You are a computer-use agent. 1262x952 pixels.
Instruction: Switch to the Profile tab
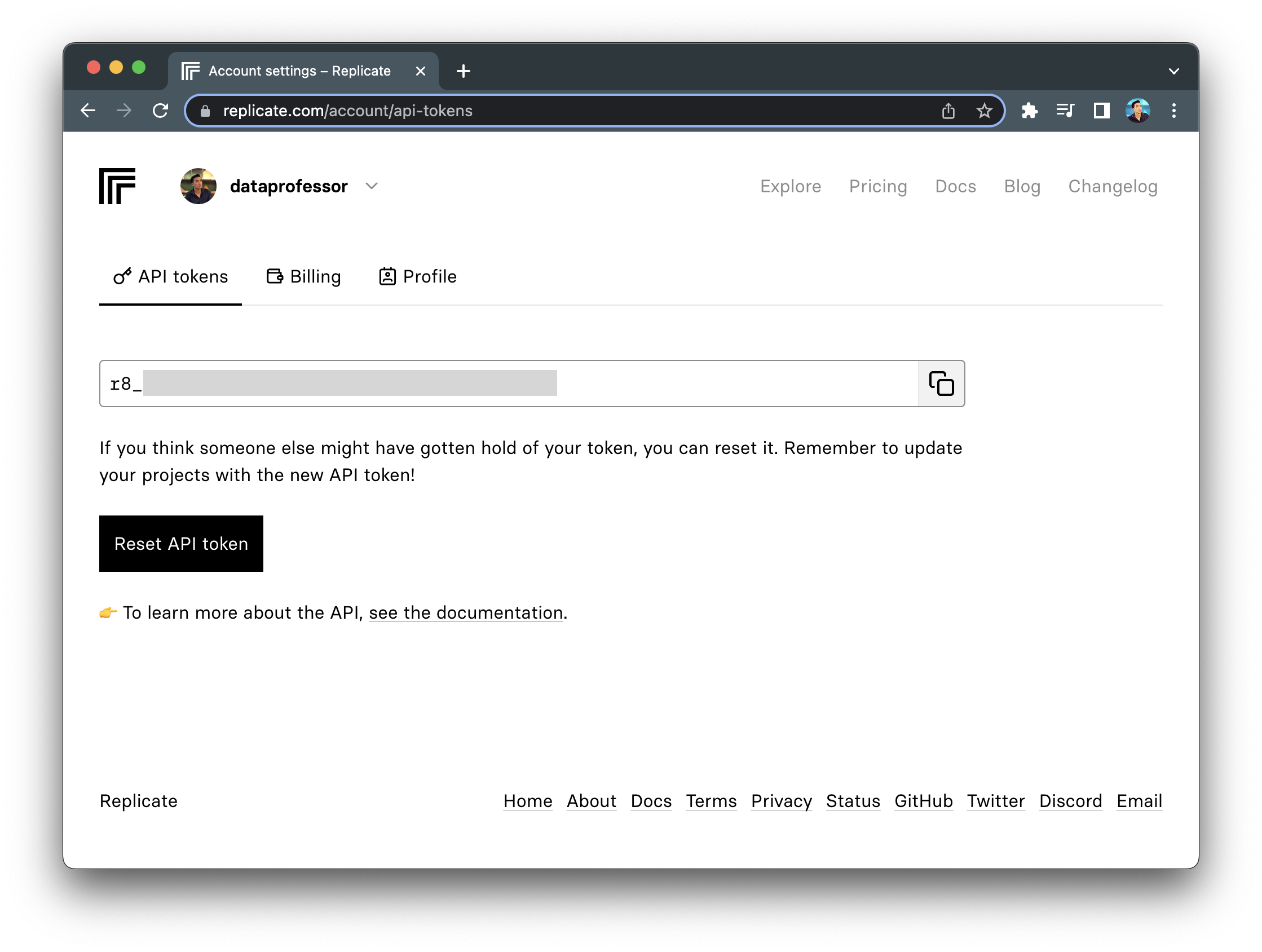click(x=418, y=277)
